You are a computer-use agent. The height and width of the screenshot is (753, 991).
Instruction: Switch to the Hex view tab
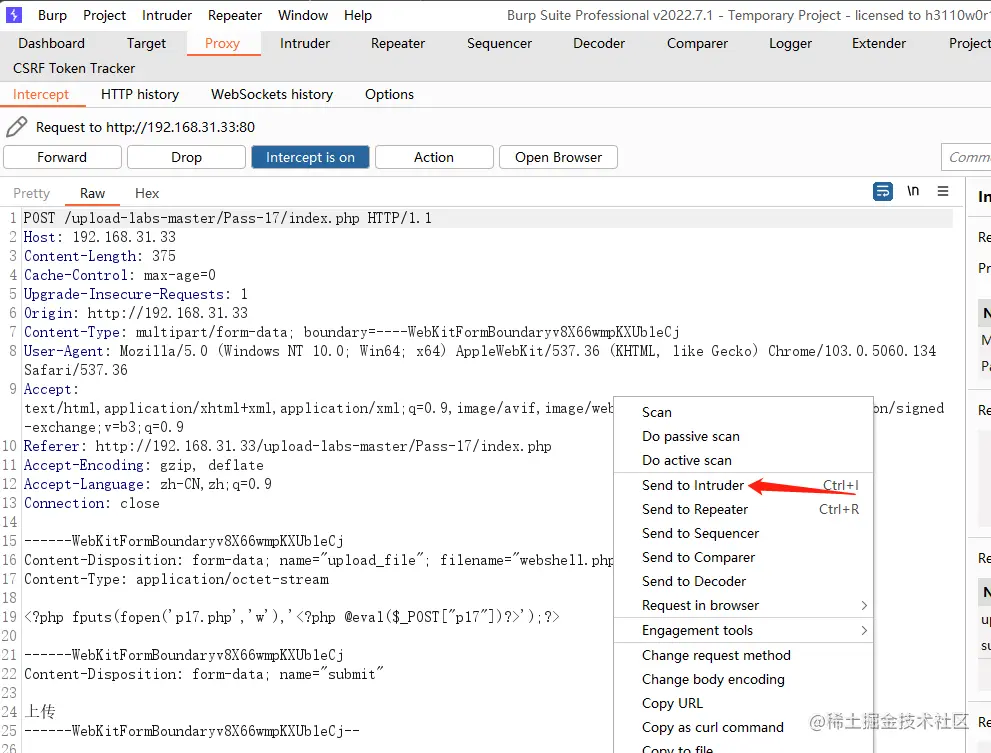click(x=147, y=193)
